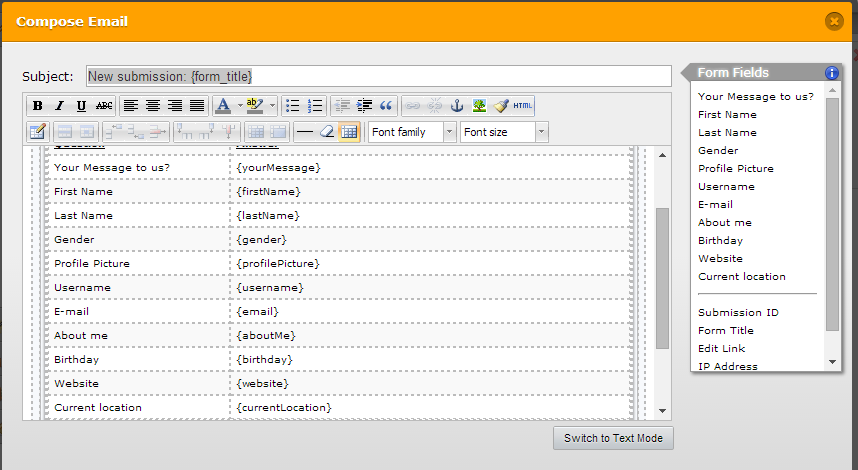
Task: Click the blockquote icon
Action: (386, 106)
